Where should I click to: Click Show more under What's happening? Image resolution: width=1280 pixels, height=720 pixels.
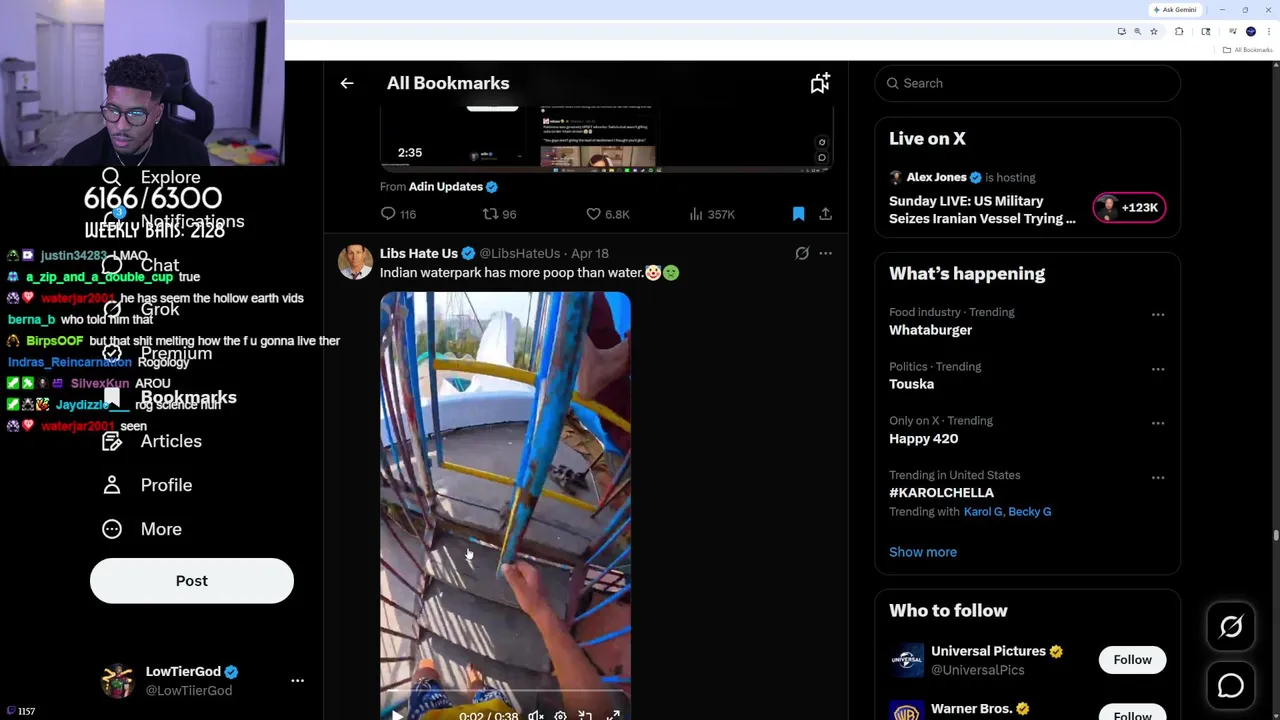pyautogui.click(x=923, y=552)
